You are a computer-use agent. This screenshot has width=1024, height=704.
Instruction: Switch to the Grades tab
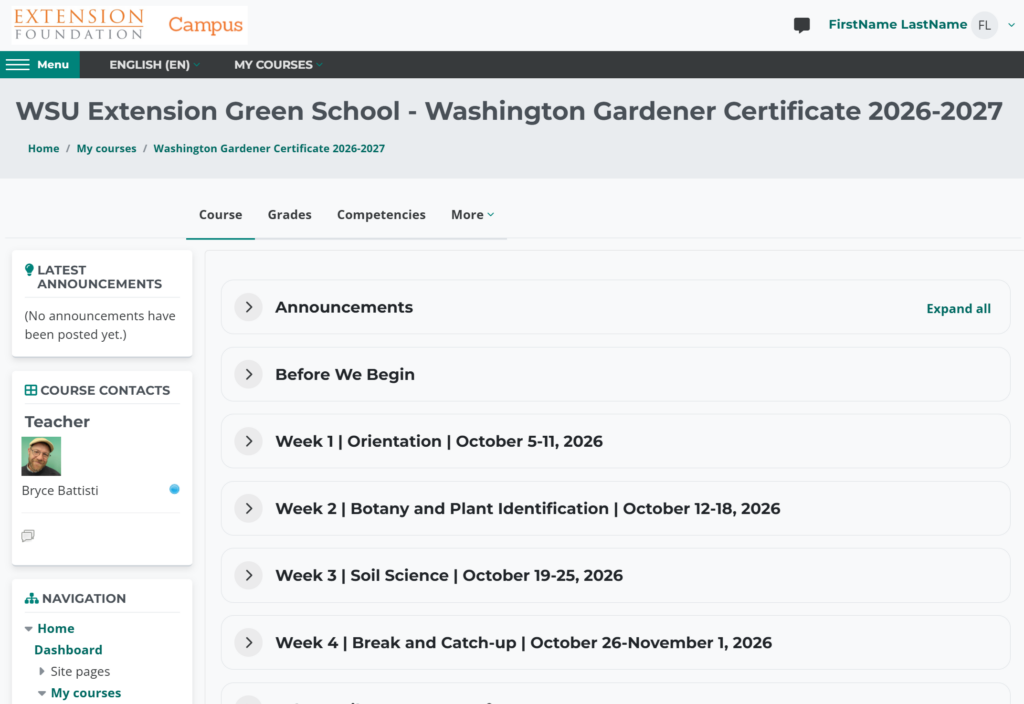(x=289, y=215)
